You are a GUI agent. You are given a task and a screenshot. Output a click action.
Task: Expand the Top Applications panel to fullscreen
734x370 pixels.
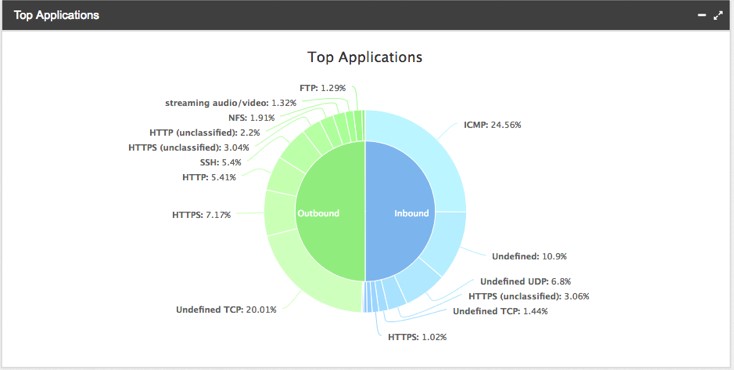pyautogui.click(x=718, y=15)
